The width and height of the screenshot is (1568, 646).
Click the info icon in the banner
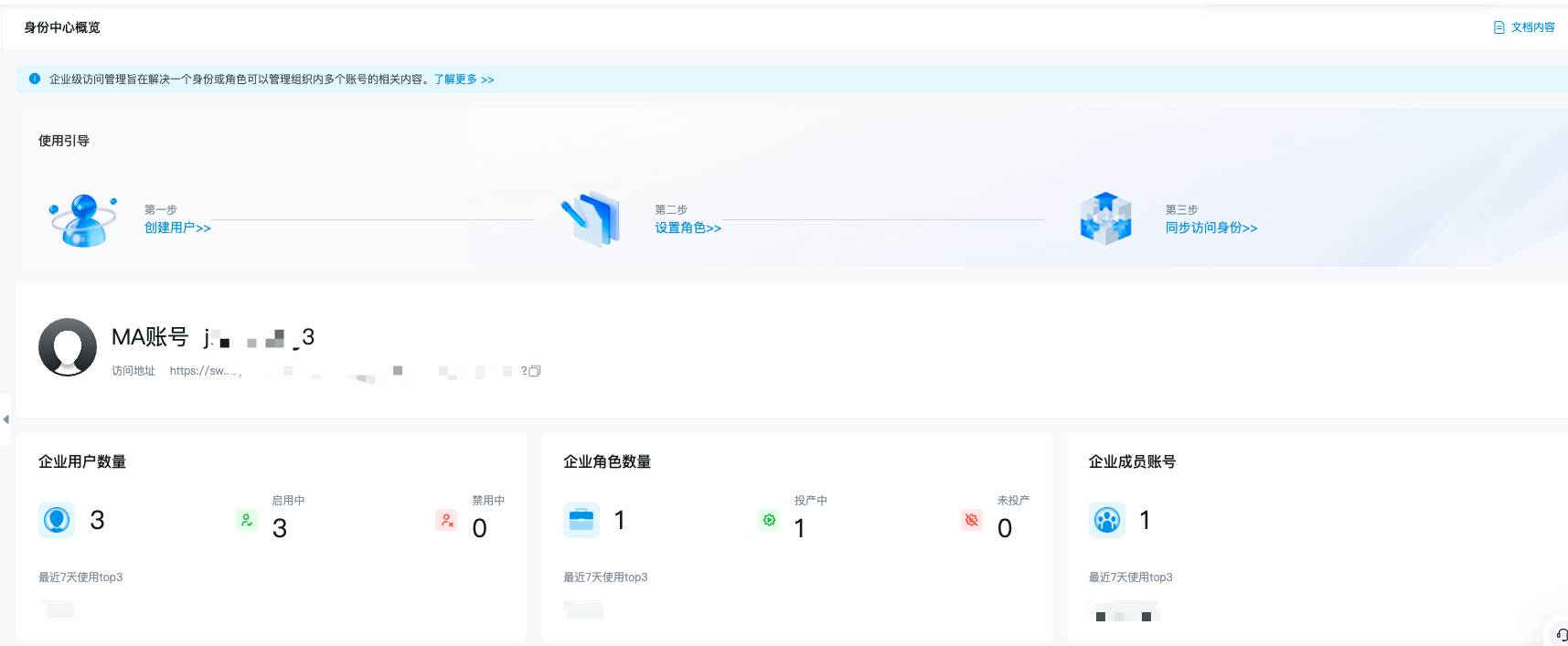pos(35,79)
